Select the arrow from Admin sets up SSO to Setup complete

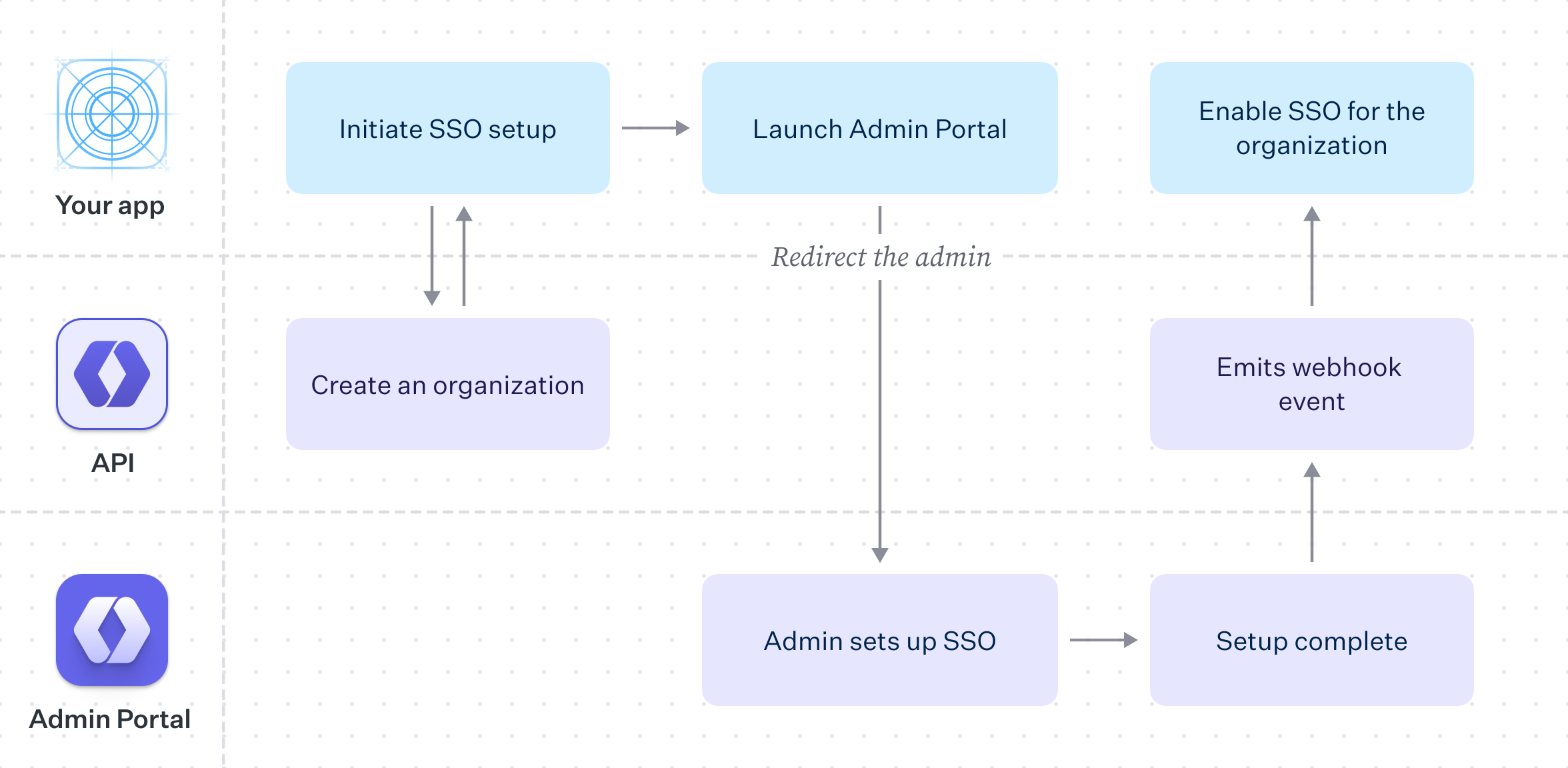(x=1103, y=640)
